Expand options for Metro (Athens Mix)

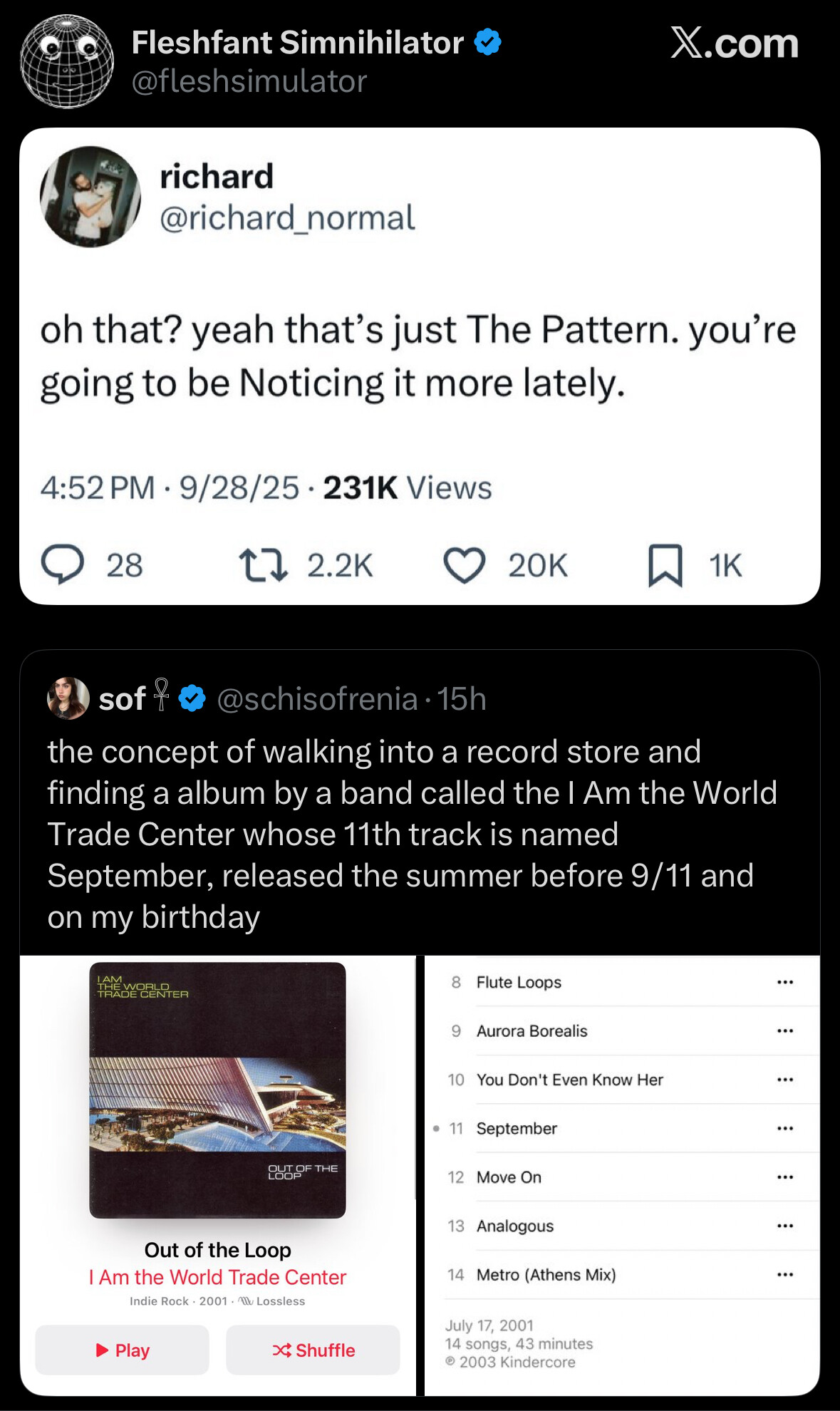(x=785, y=1275)
